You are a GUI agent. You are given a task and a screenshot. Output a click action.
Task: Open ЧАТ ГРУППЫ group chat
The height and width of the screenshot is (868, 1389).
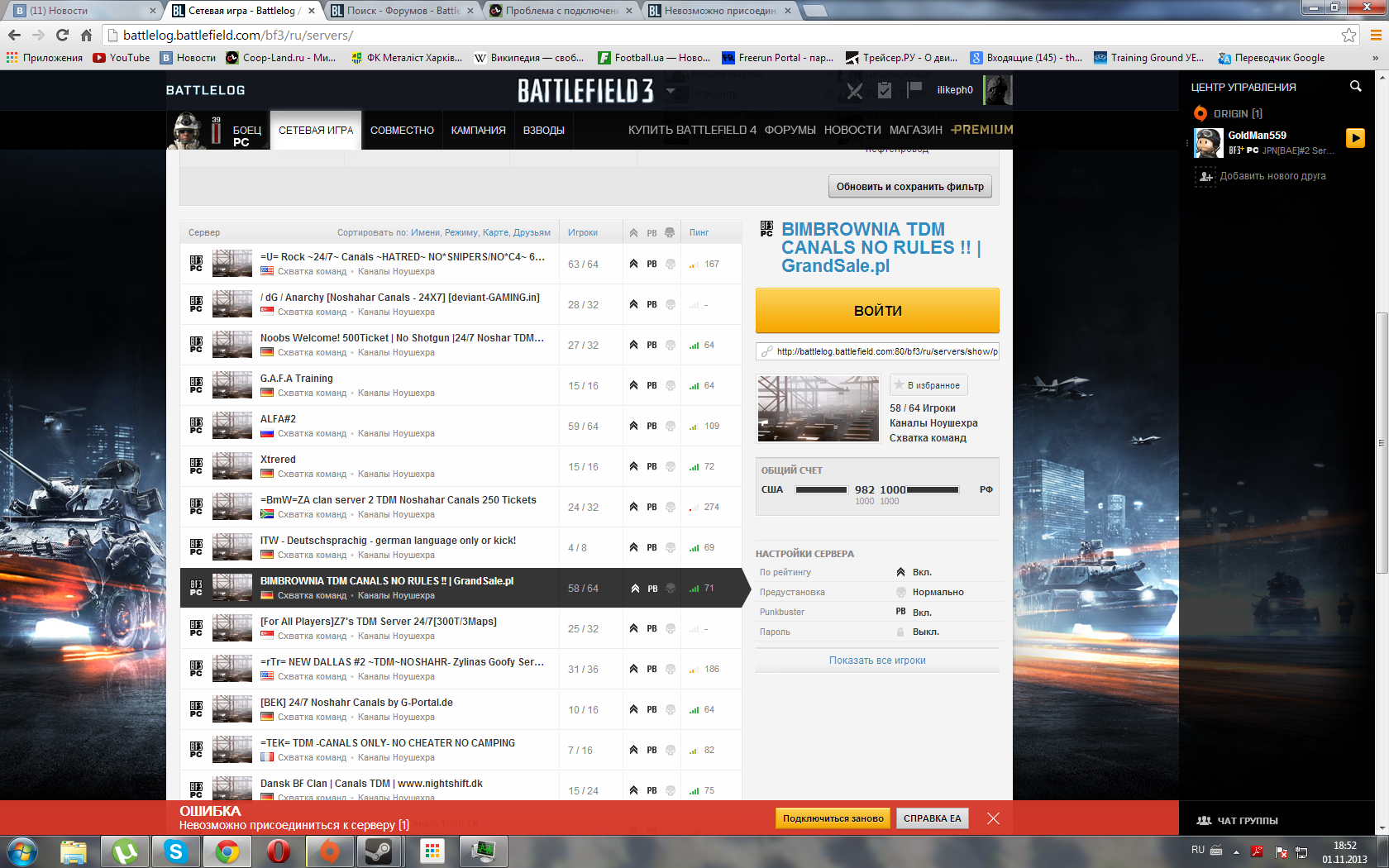point(1238,821)
